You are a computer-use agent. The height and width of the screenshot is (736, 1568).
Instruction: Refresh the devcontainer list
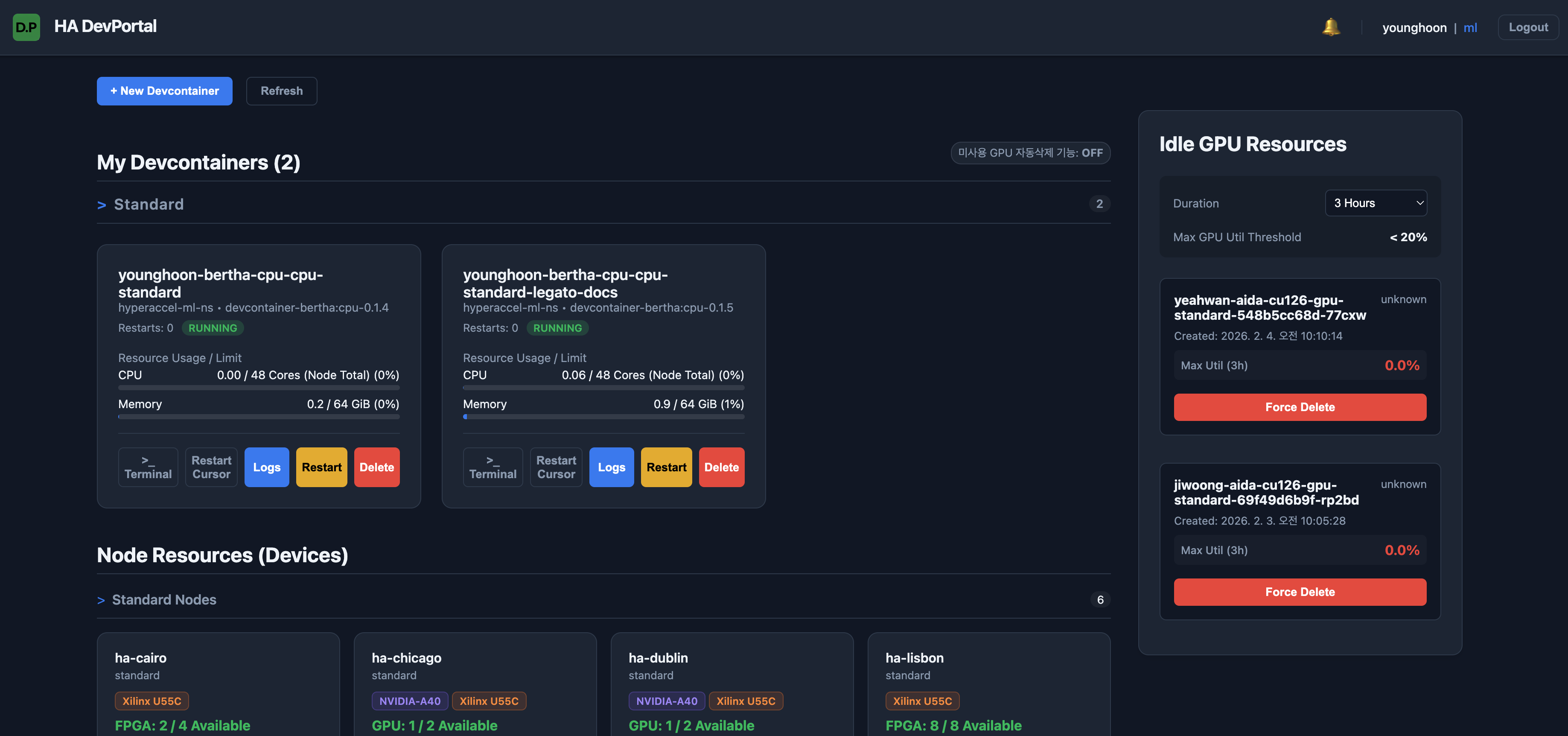(281, 91)
